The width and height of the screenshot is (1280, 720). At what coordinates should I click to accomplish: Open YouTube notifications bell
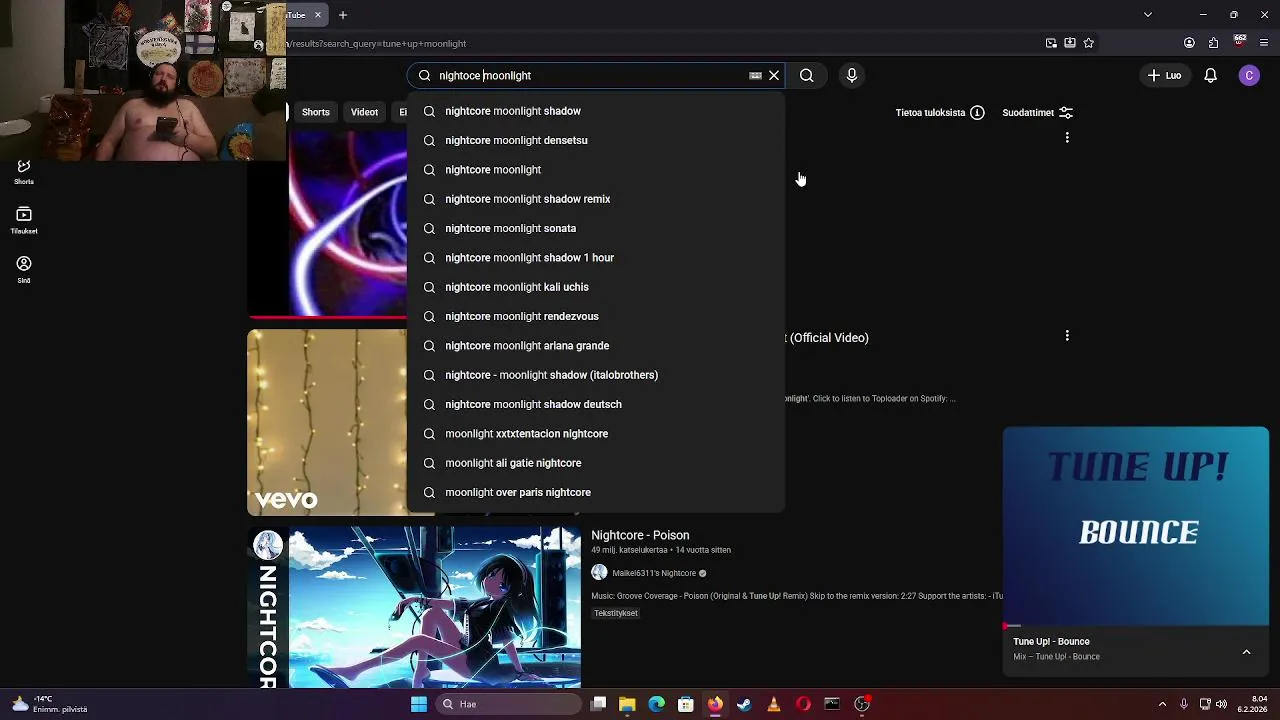tap(1210, 75)
